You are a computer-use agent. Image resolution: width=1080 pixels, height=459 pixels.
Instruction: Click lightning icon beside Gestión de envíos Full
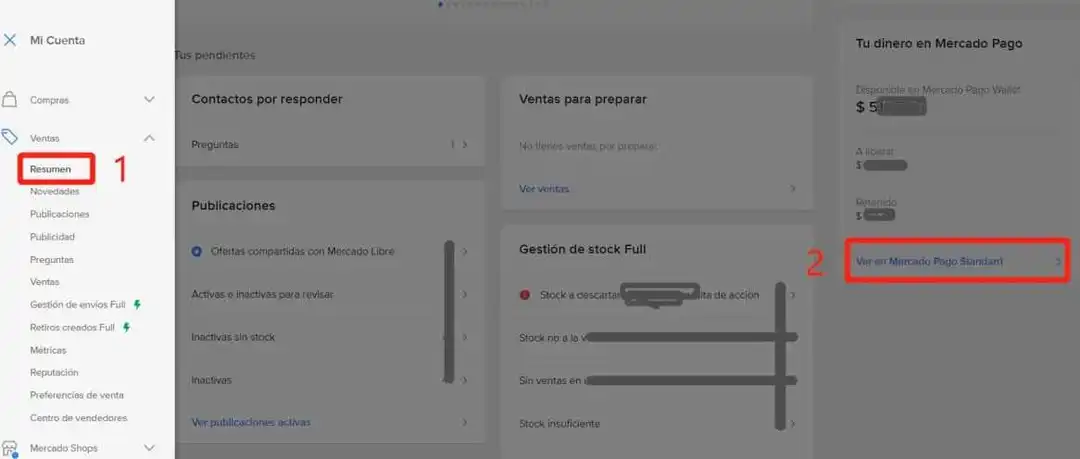tap(137, 304)
